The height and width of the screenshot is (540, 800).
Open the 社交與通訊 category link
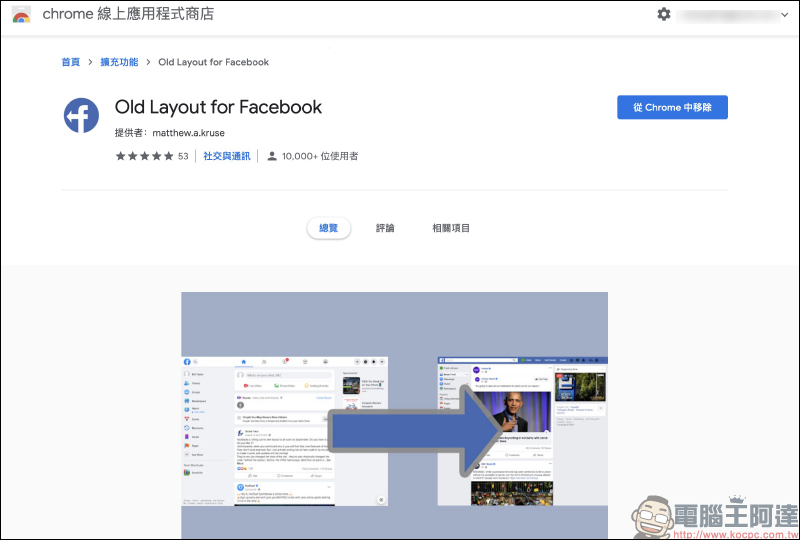point(227,156)
